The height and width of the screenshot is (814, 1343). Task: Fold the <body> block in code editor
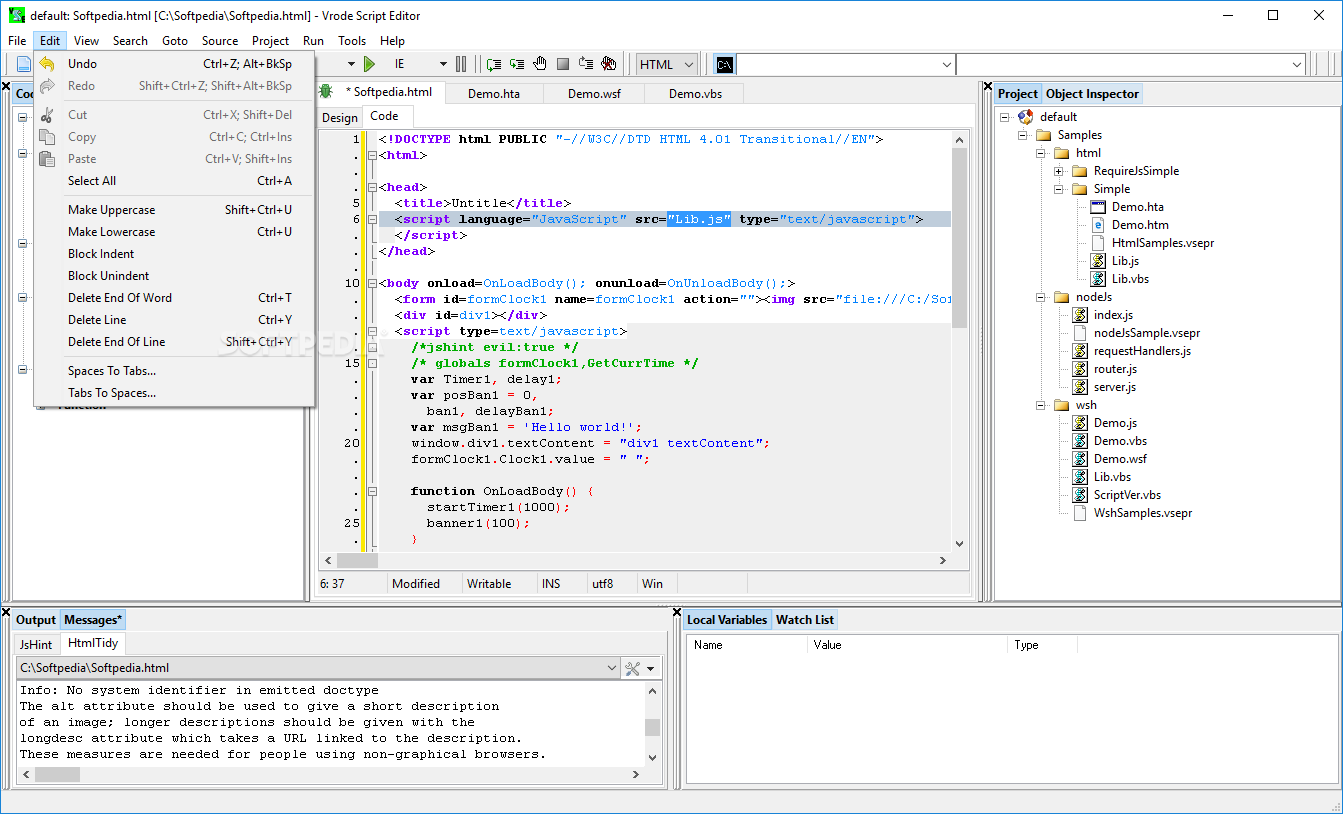[372, 283]
